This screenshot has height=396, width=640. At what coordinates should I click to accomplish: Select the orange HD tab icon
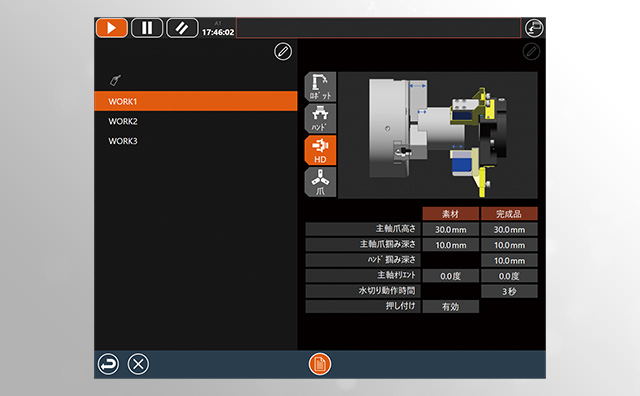click(320, 150)
